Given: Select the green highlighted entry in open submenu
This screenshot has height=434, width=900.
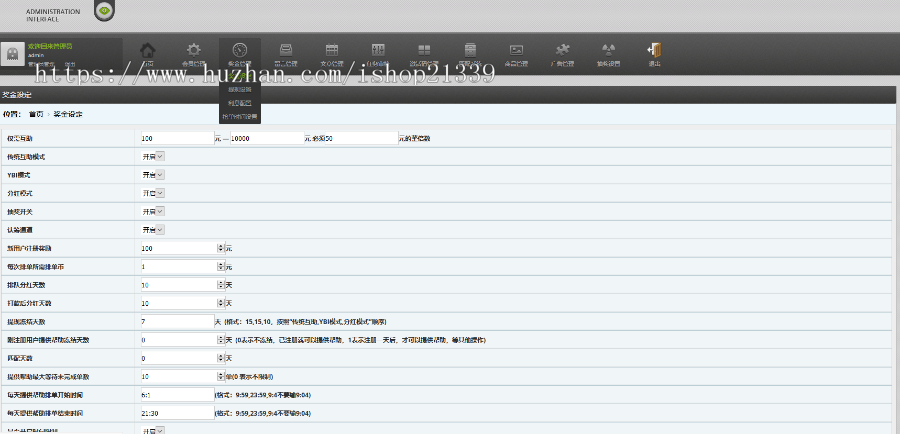Looking at the screenshot, I should [239, 76].
